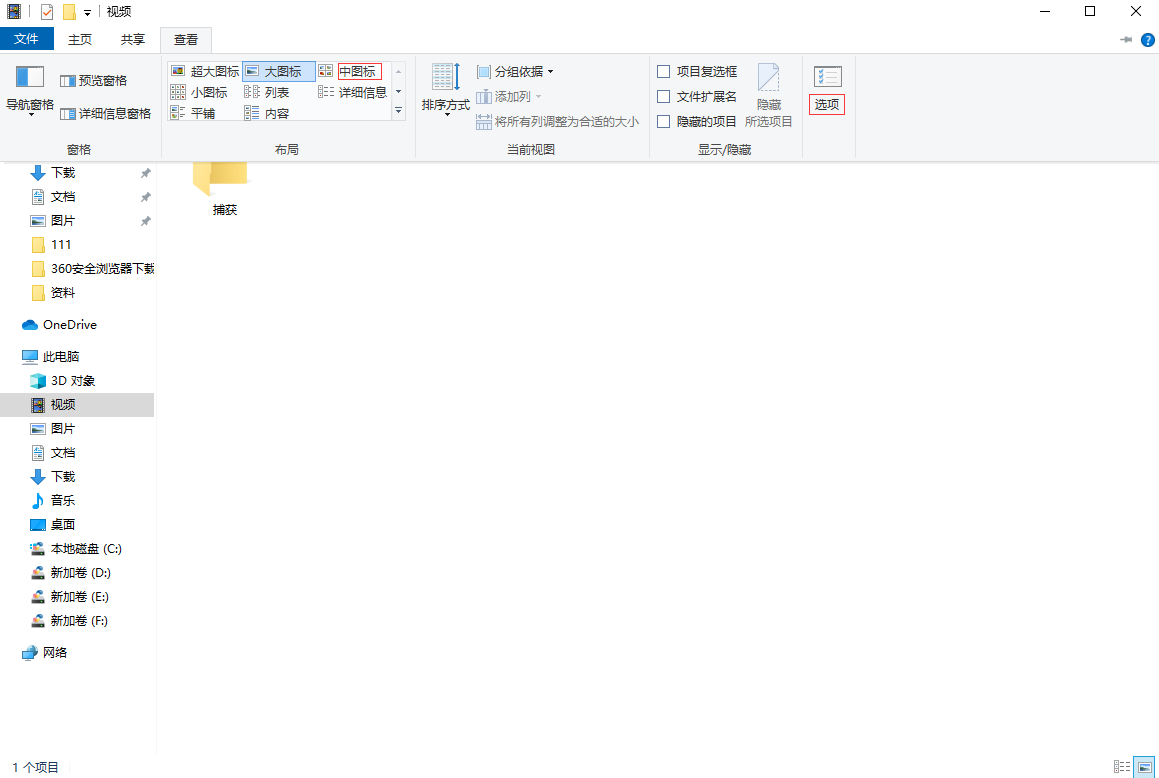This screenshot has height=778, width=1159.
Task: Select 小图标 layout
Action: coord(199,92)
